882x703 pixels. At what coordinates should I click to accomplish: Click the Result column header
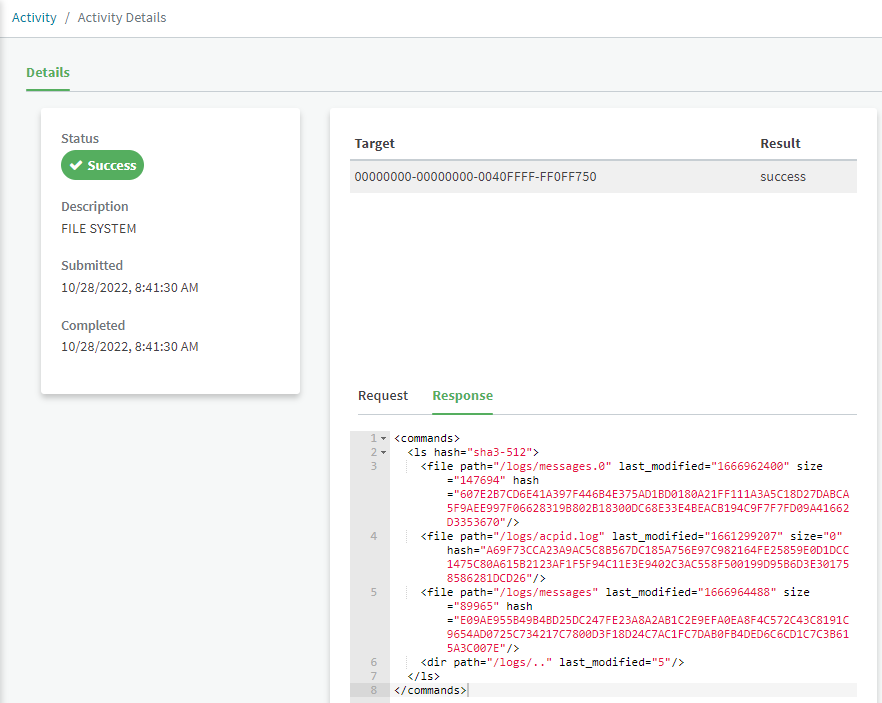pos(780,144)
